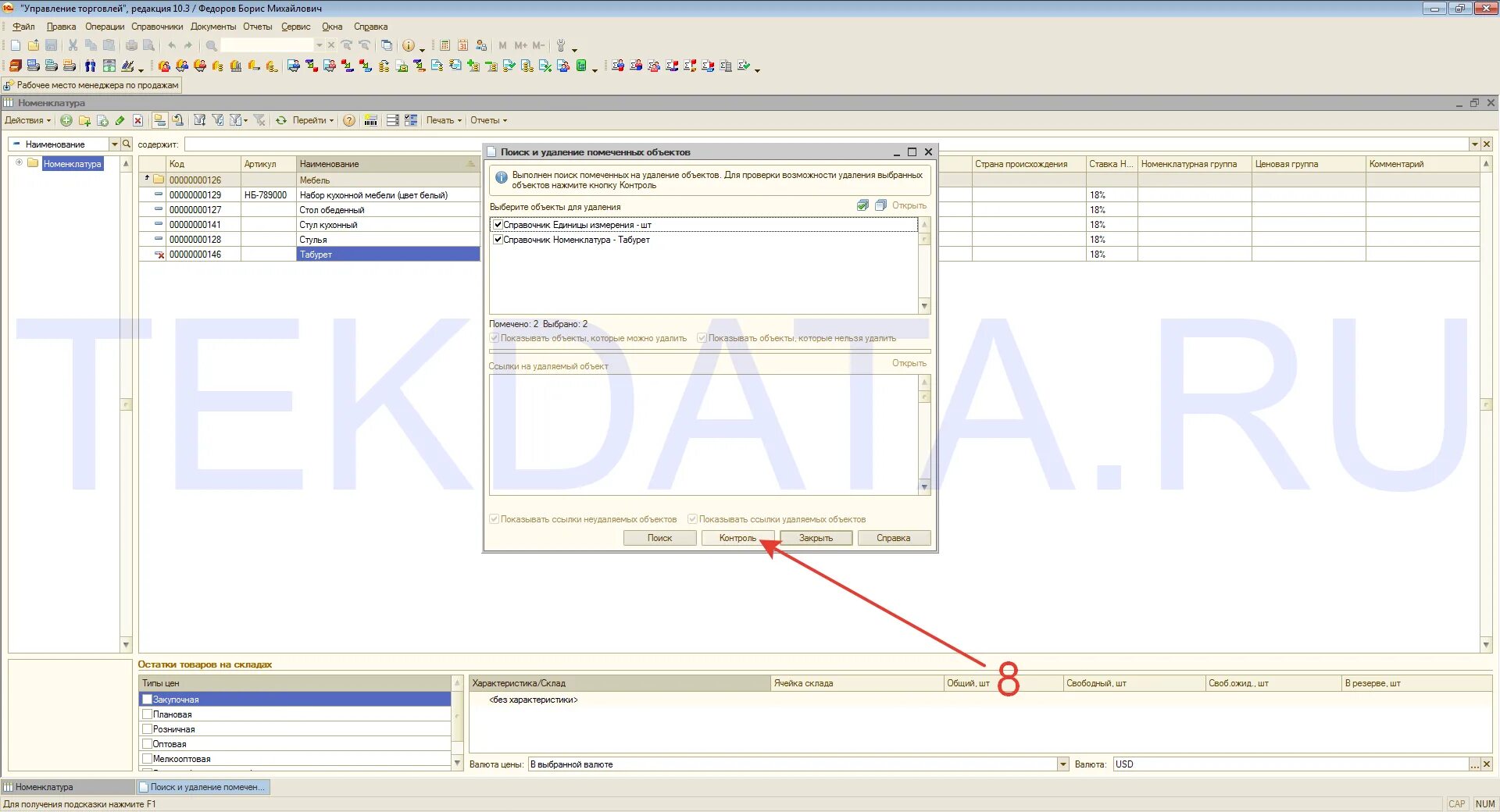Click the Закрыть button in the dialog
Image resolution: width=1500 pixels, height=812 pixels.
pyautogui.click(x=816, y=538)
